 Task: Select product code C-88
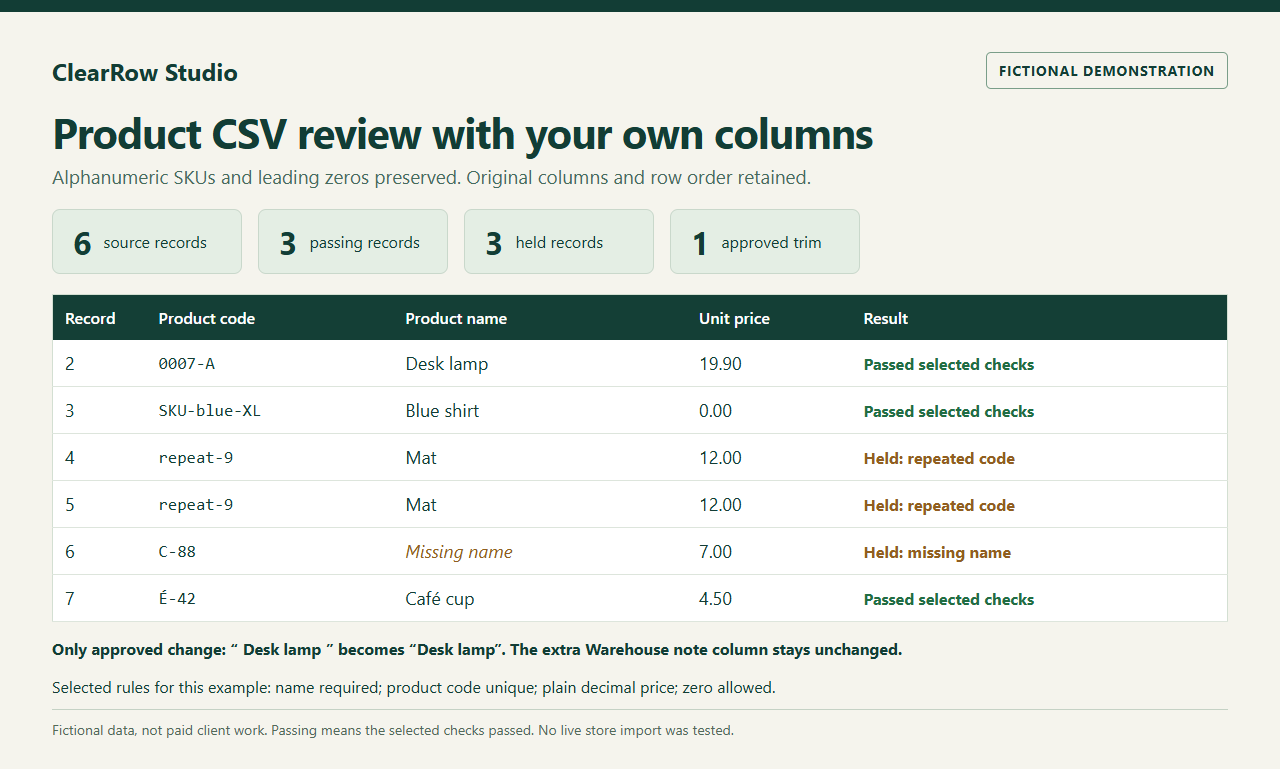(x=177, y=552)
